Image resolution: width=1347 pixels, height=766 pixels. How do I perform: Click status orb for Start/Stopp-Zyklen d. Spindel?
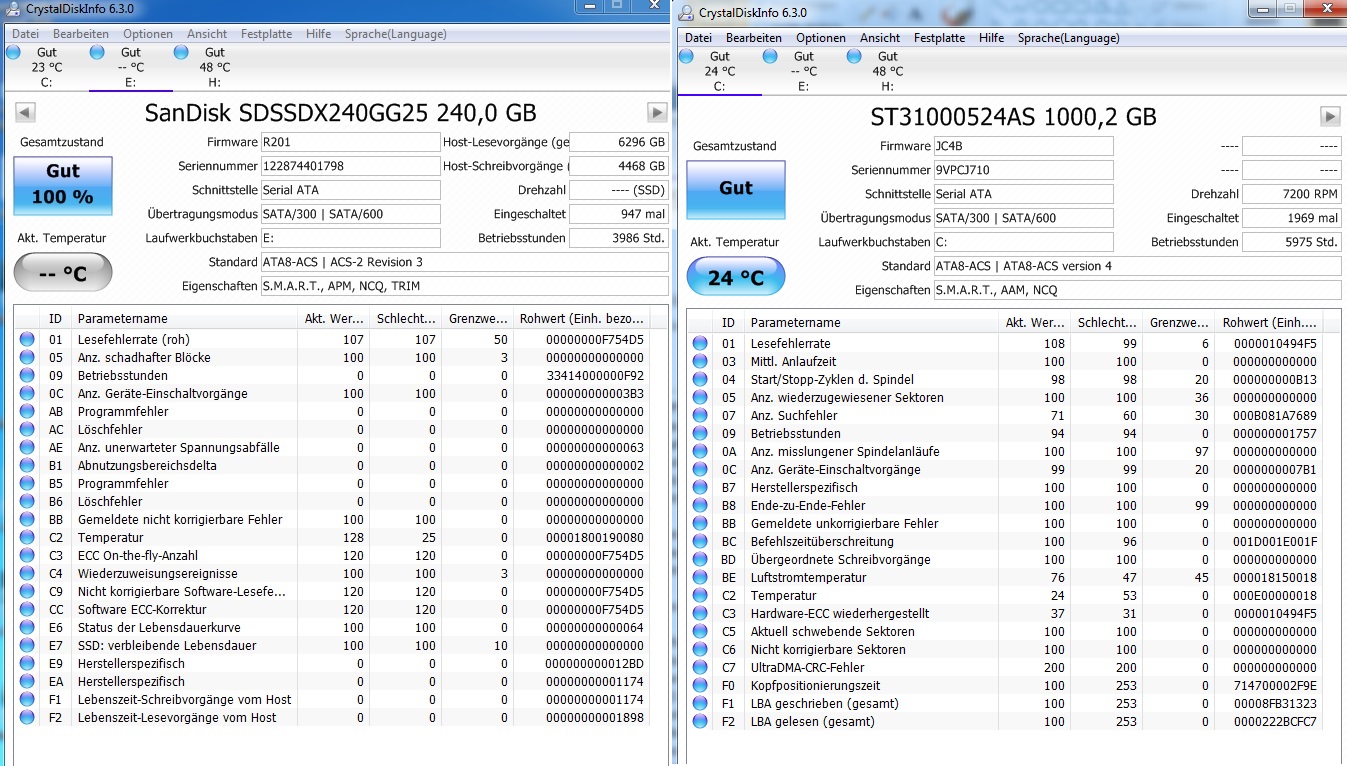(x=700, y=380)
